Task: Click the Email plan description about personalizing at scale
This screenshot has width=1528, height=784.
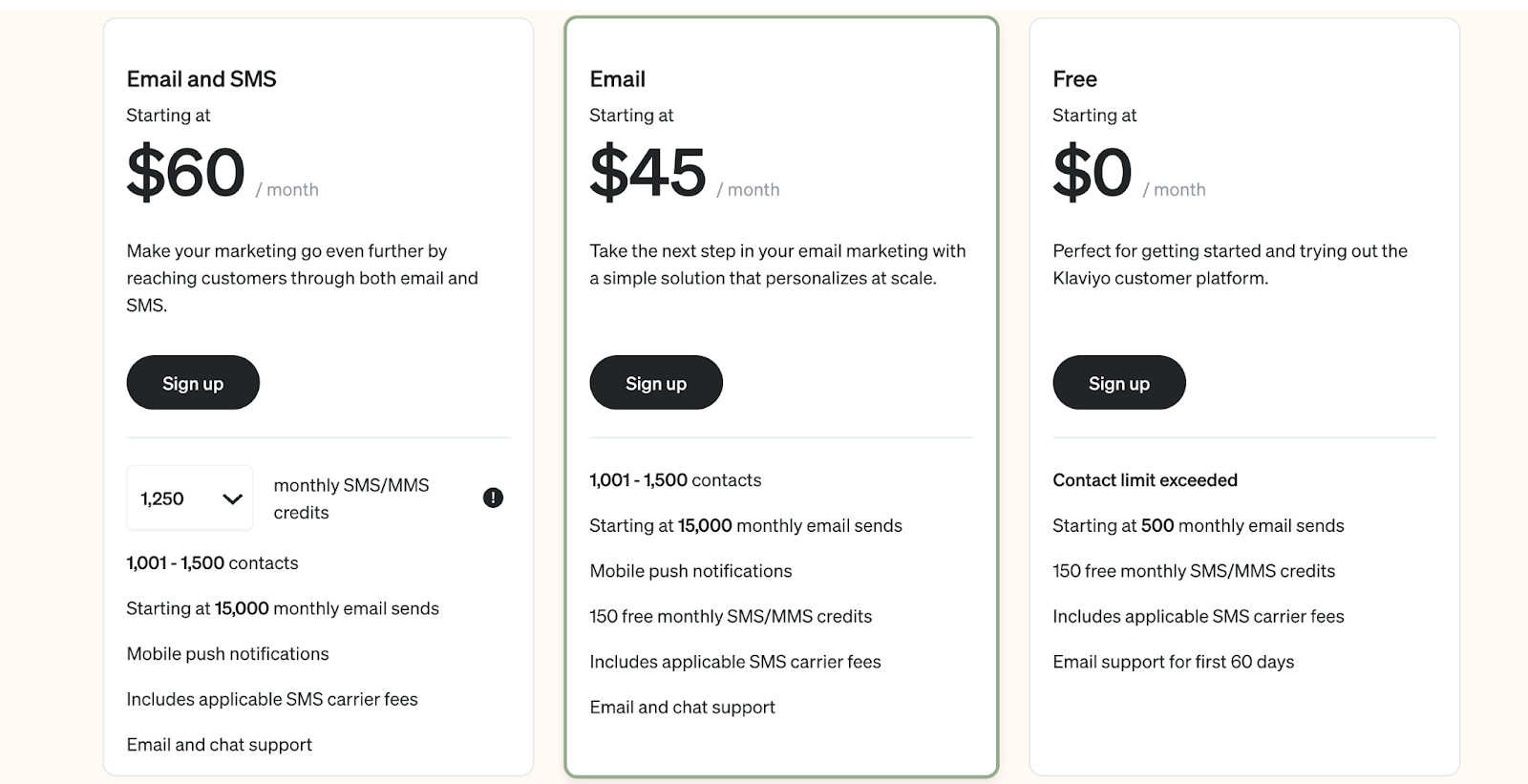Action: [777, 265]
